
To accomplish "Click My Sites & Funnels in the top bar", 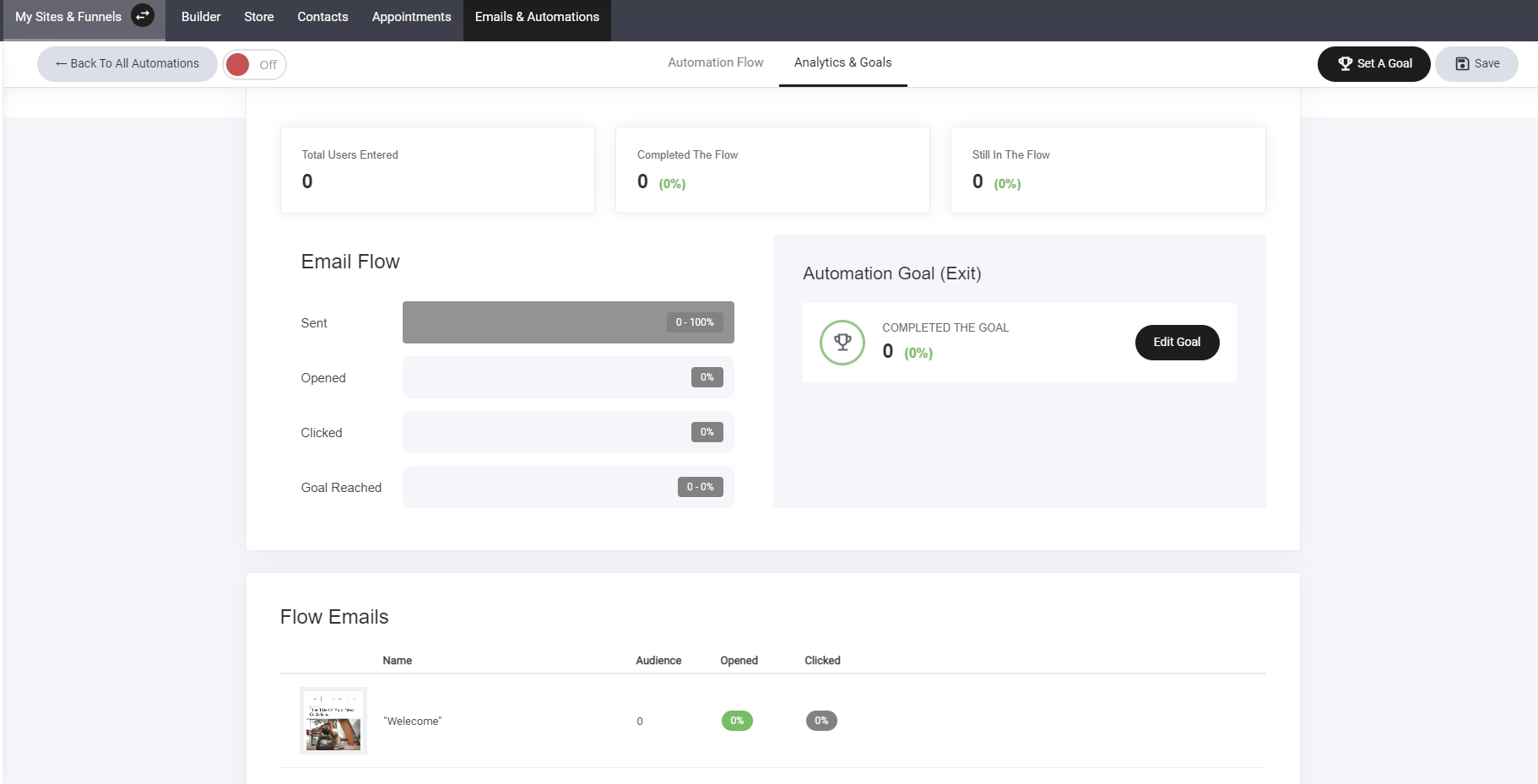I will tap(68, 17).
